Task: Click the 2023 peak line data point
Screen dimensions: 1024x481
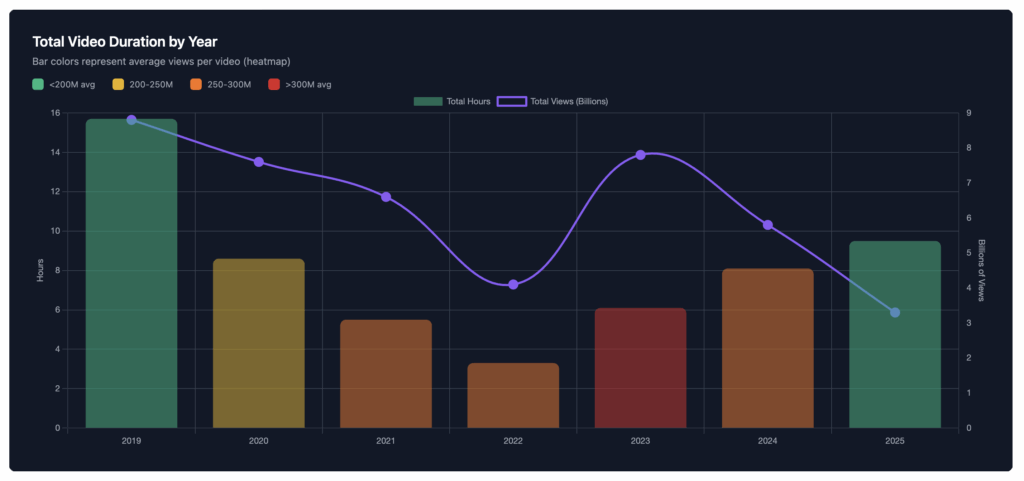Action: (x=640, y=155)
